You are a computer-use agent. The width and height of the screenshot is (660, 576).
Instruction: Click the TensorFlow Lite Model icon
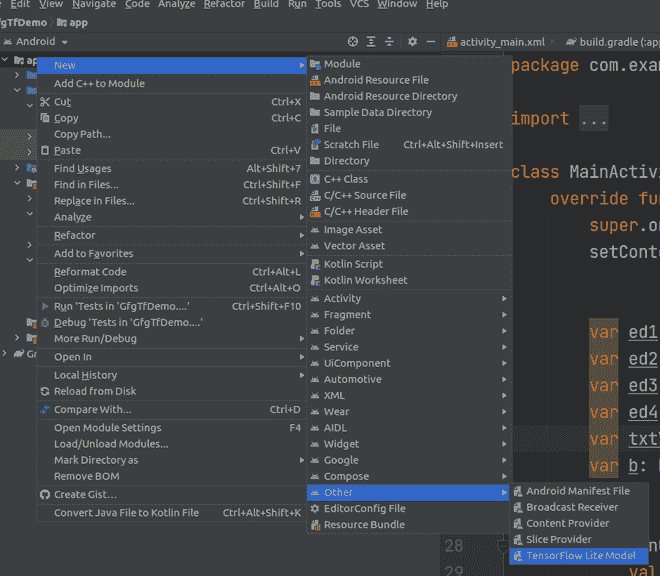click(x=517, y=556)
